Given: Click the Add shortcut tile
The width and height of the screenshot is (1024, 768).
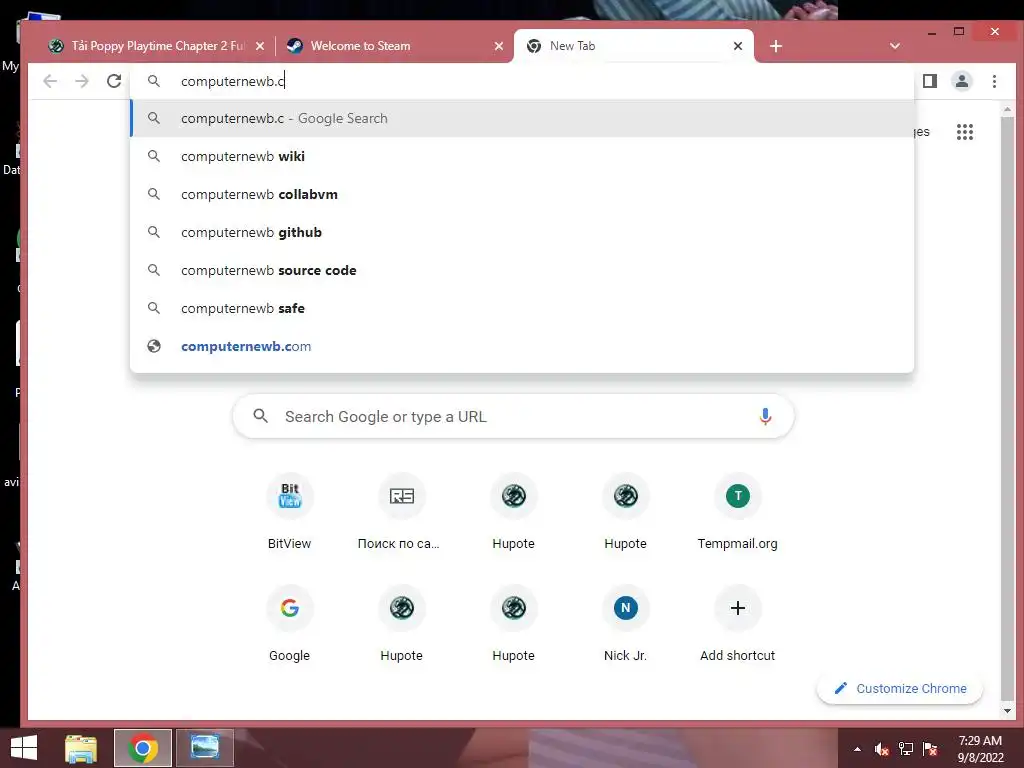Looking at the screenshot, I should tap(737, 624).
